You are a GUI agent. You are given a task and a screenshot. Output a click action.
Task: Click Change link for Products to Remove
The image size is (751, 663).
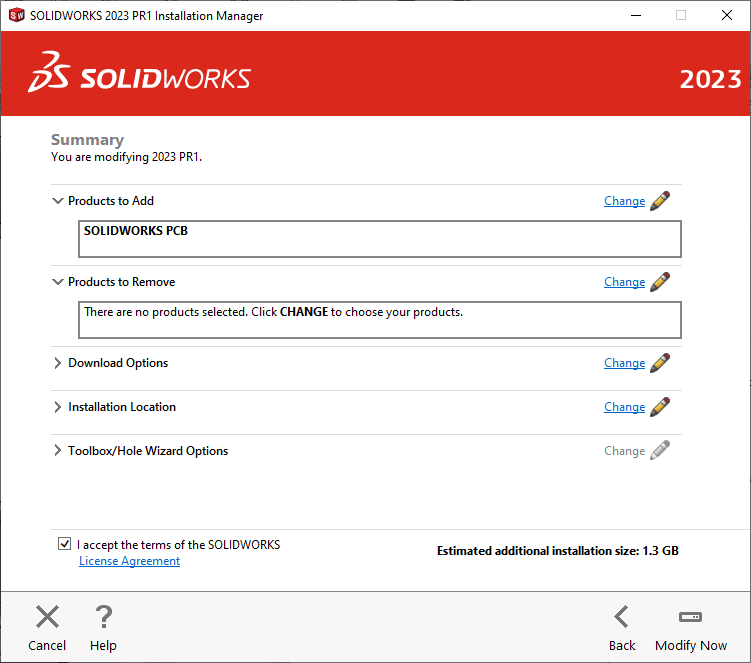625,282
